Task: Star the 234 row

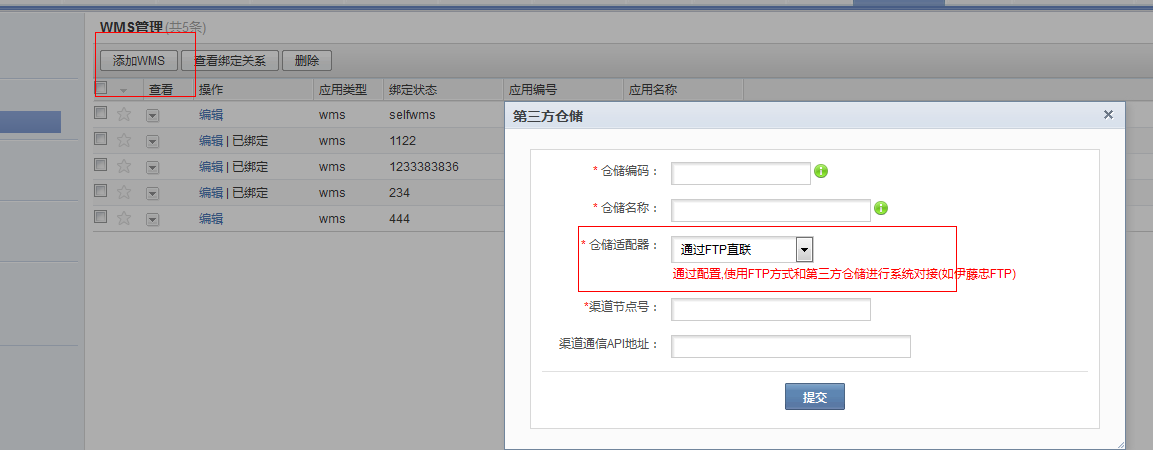Action: pos(124,192)
